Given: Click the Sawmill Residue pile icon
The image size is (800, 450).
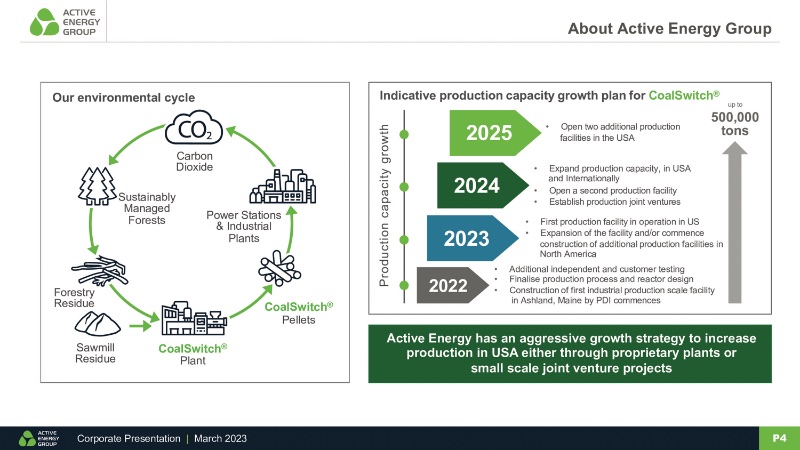Looking at the screenshot, I should click(99, 322).
